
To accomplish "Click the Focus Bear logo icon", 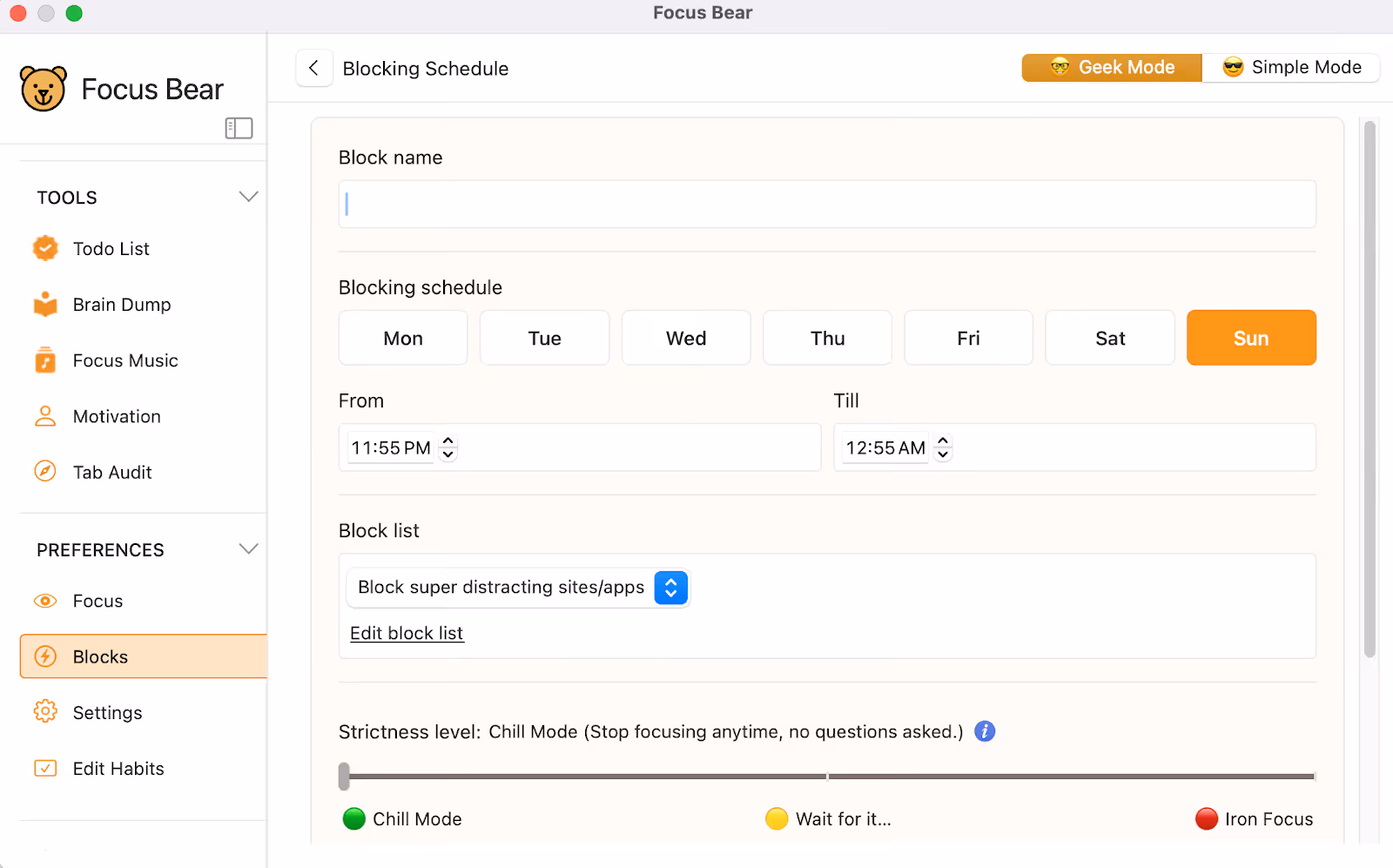I will coord(43,89).
